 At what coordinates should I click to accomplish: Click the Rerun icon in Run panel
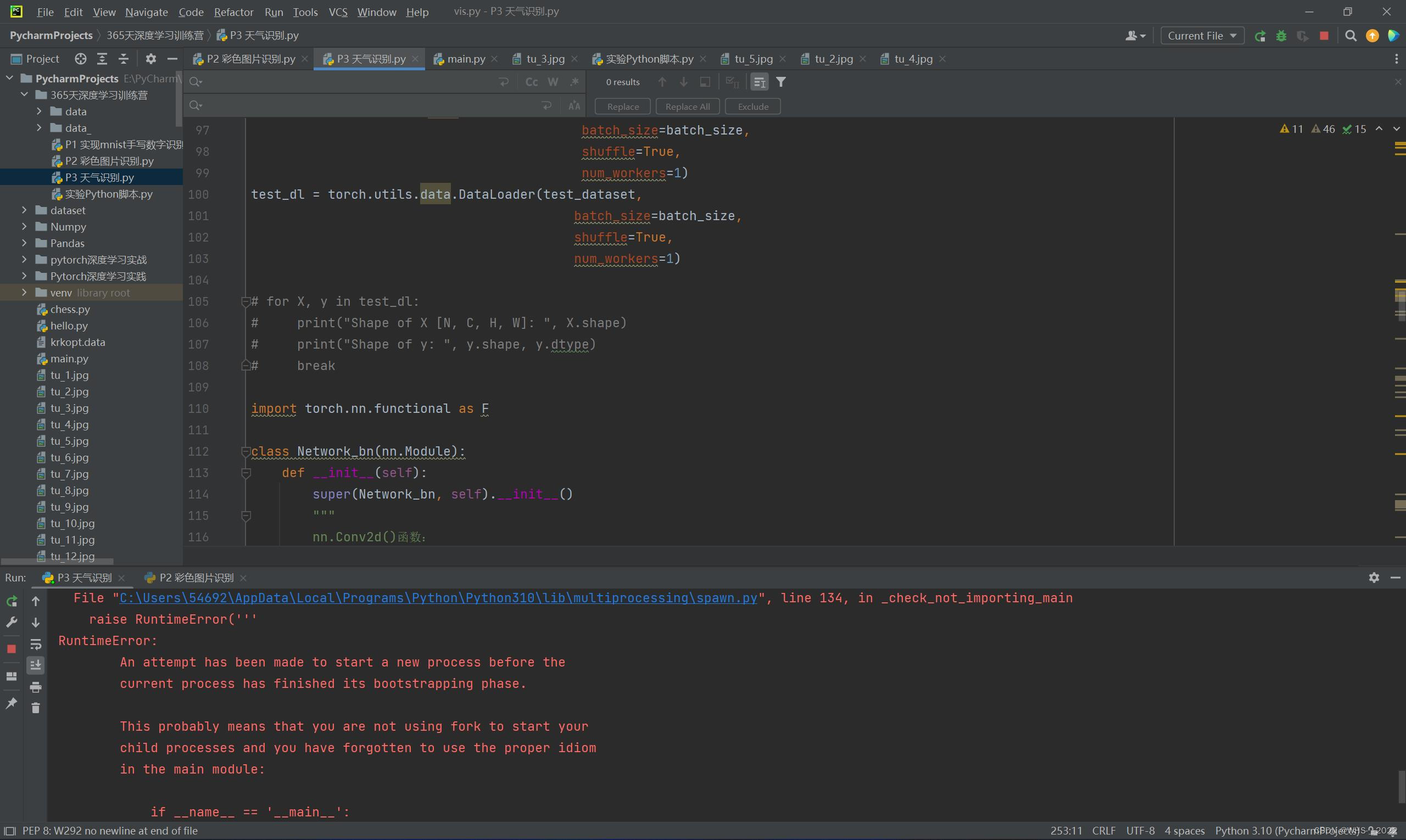point(12,601)
